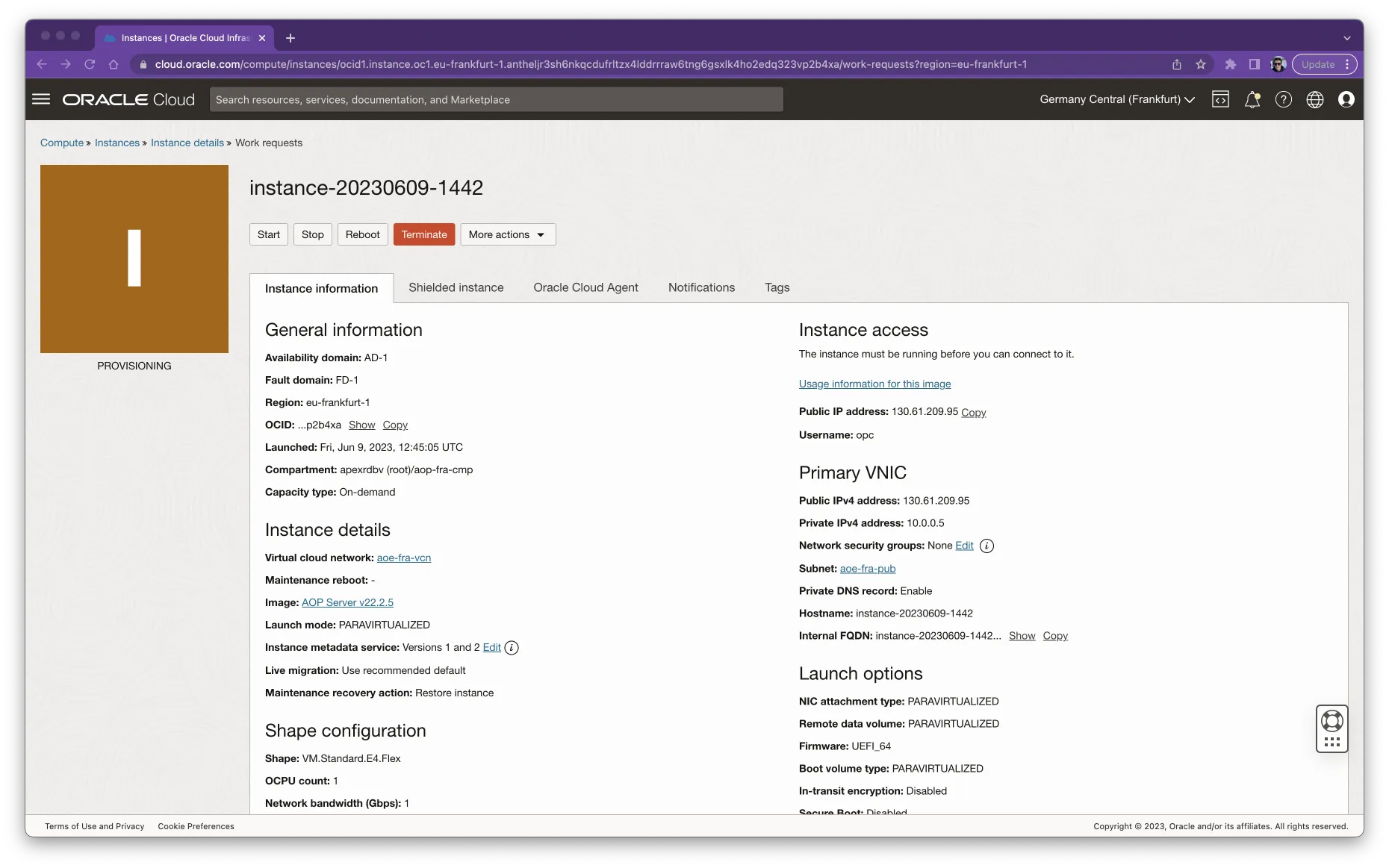The image size is (1389, 868).
Task: Close the Instances browser tab
Action: tap(262, 38)
